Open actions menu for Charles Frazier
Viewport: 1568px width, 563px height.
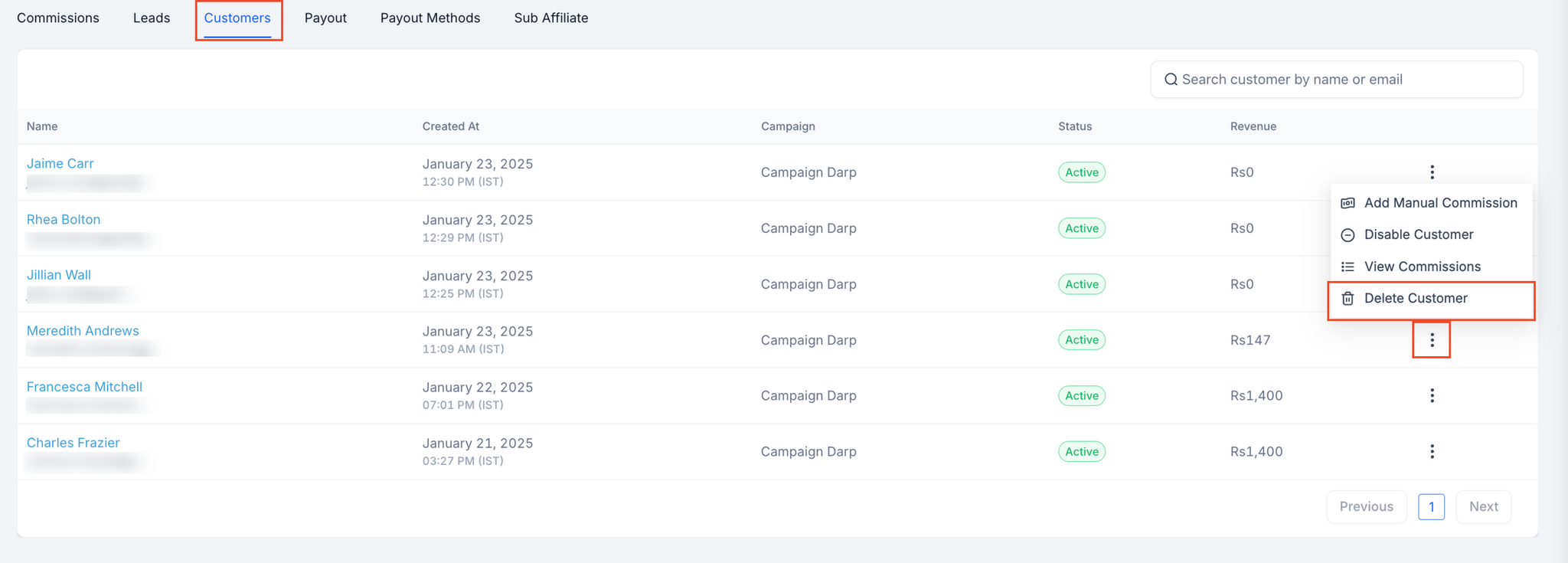click(x=1432, y=452)
